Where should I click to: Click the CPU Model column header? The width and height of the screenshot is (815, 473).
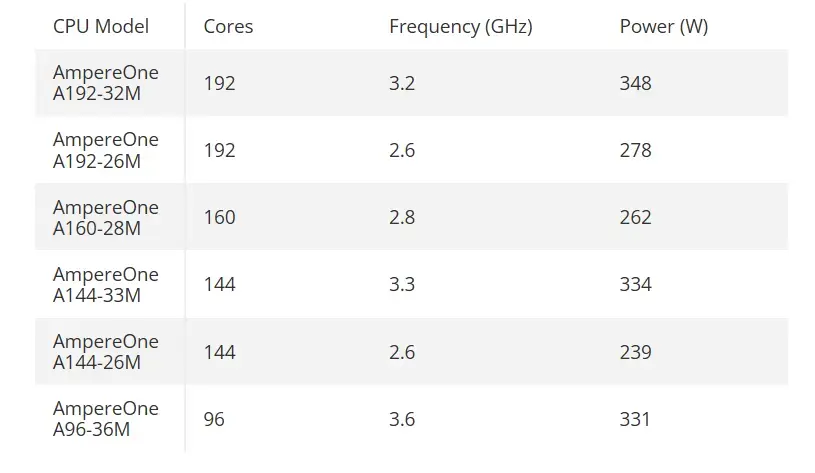101,26
